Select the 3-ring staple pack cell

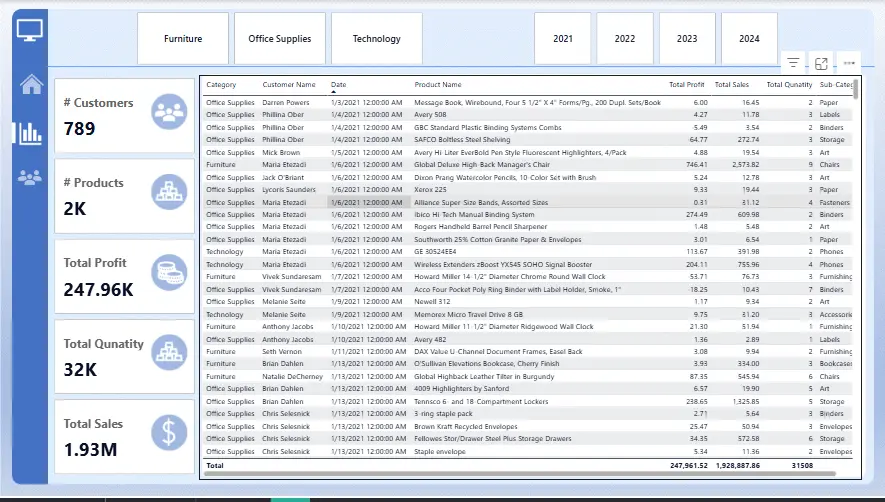[444, 413]
